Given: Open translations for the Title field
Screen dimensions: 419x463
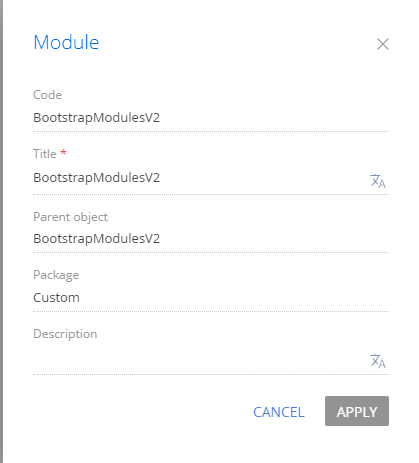Looking at the screenshot, I should [x=378, y=181].
